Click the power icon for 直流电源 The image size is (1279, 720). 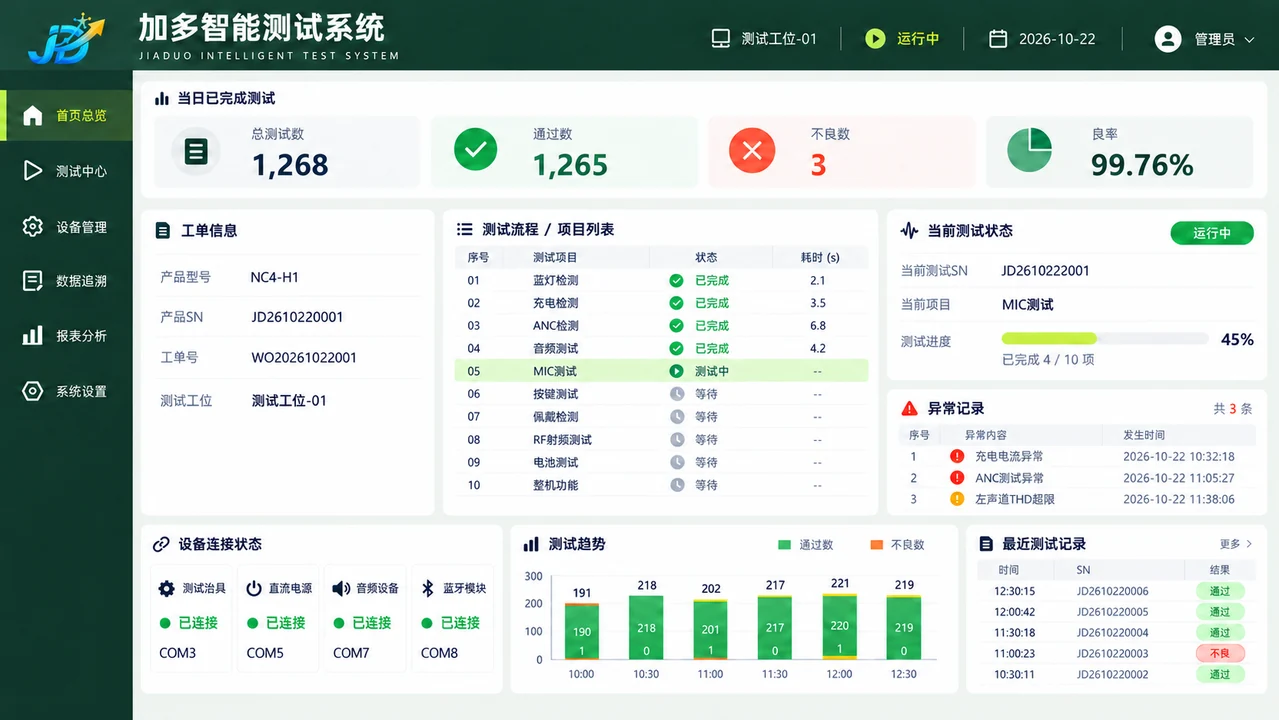click(254, 588)
